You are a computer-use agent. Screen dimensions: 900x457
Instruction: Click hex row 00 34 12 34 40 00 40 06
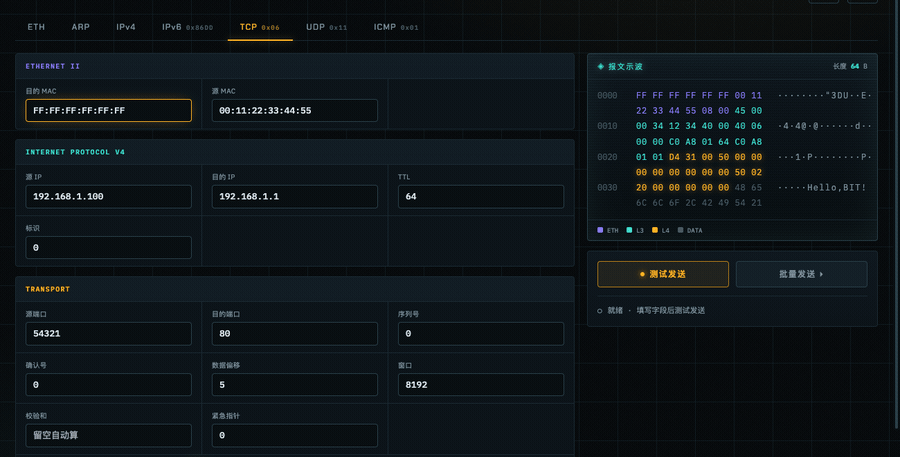pos(699,126)
